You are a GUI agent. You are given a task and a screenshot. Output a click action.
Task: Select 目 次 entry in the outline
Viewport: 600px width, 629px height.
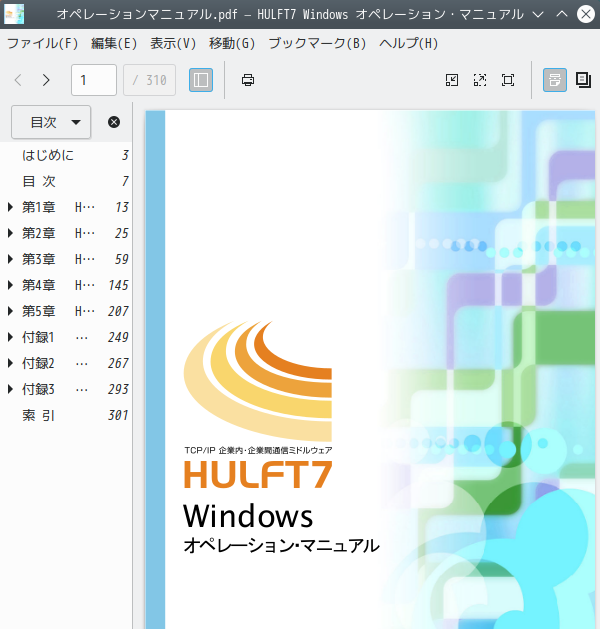39,181
